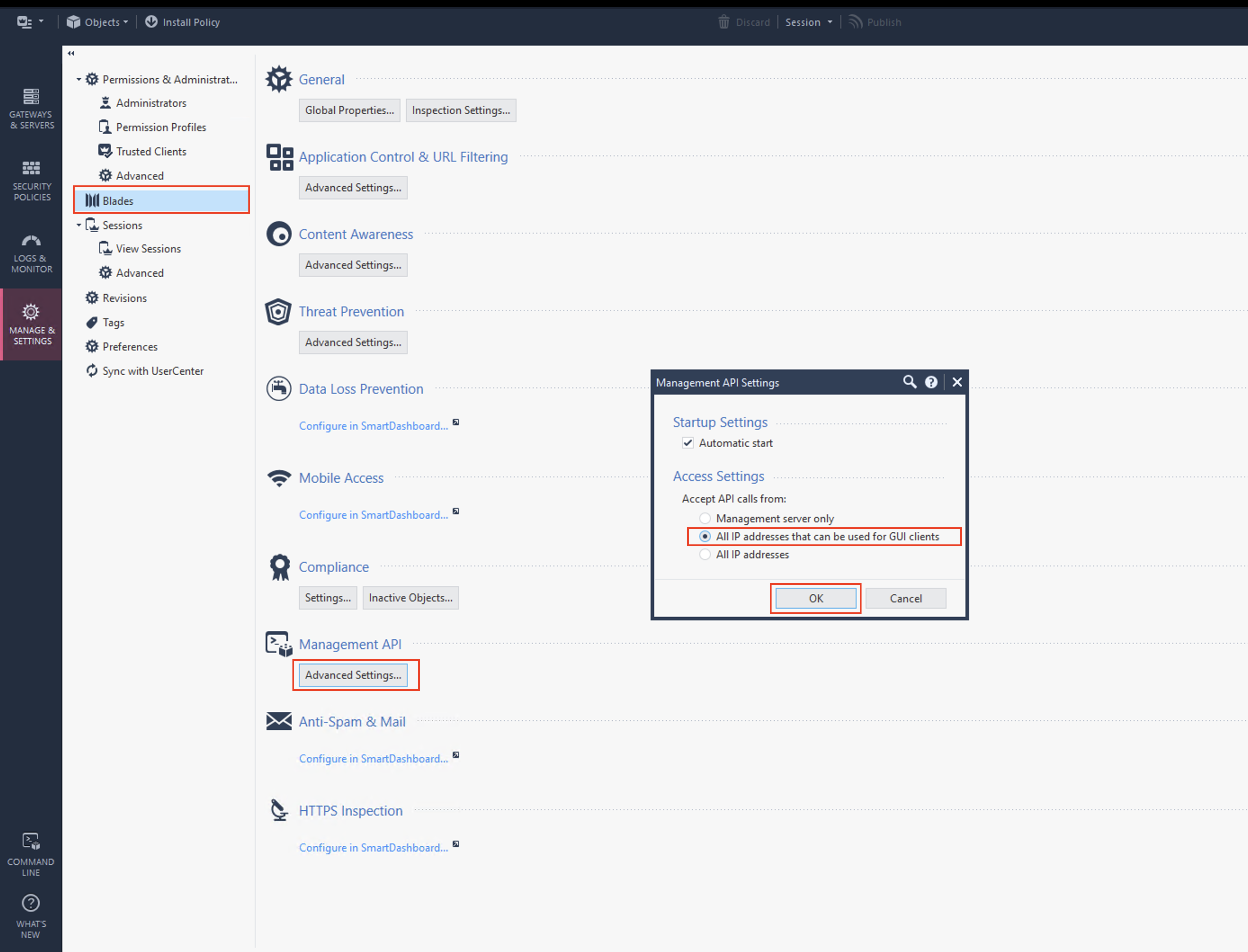Open View Sessions
1248x952 pixels.
click(148, 249)
